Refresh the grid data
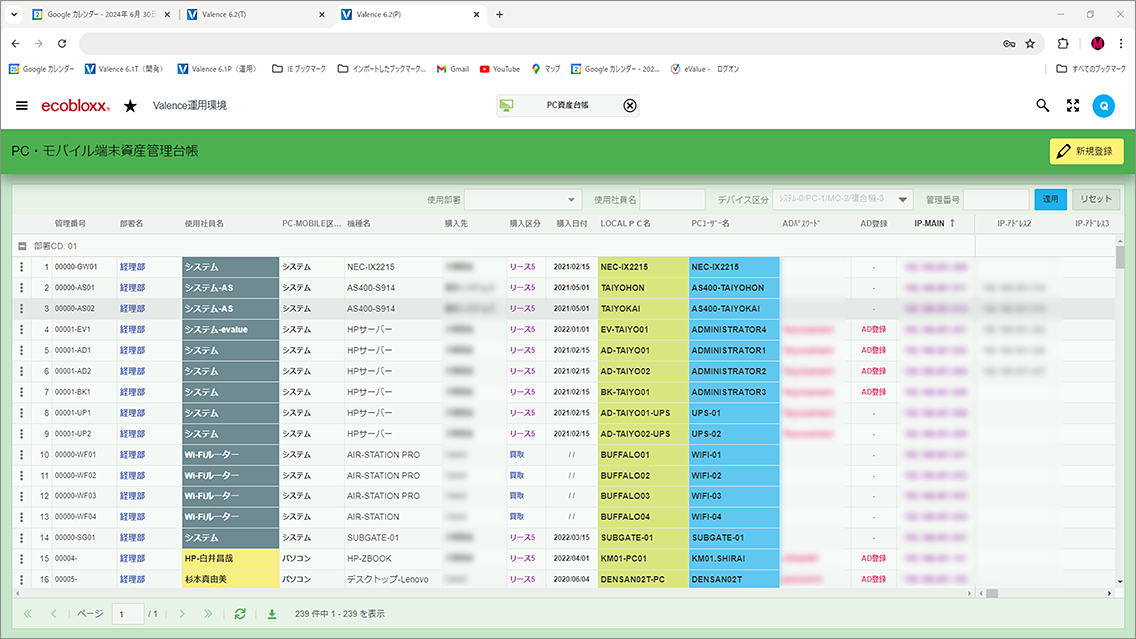1136x639 pixels. point(240,614)
